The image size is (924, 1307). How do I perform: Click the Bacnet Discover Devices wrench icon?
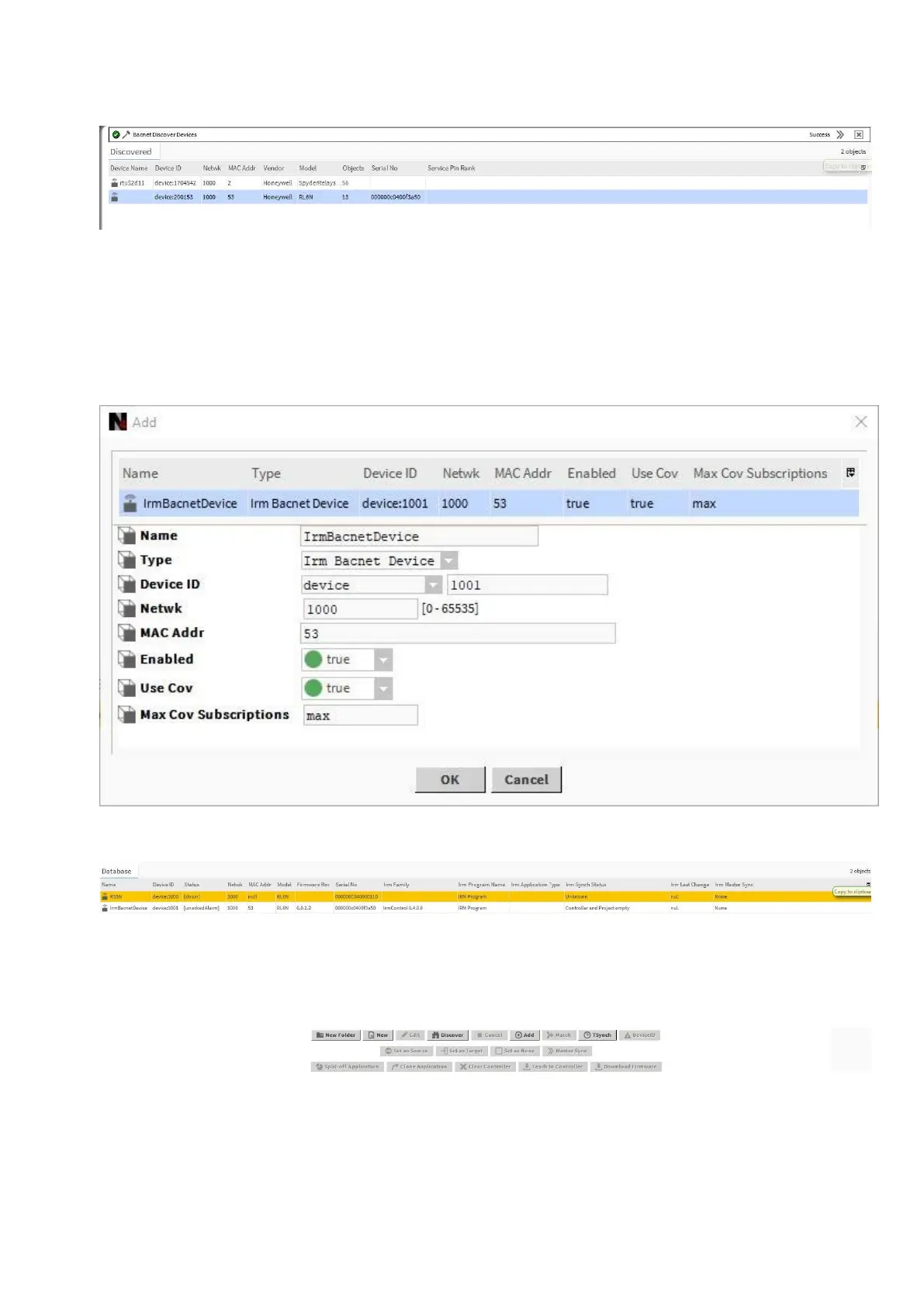point(126,134)
